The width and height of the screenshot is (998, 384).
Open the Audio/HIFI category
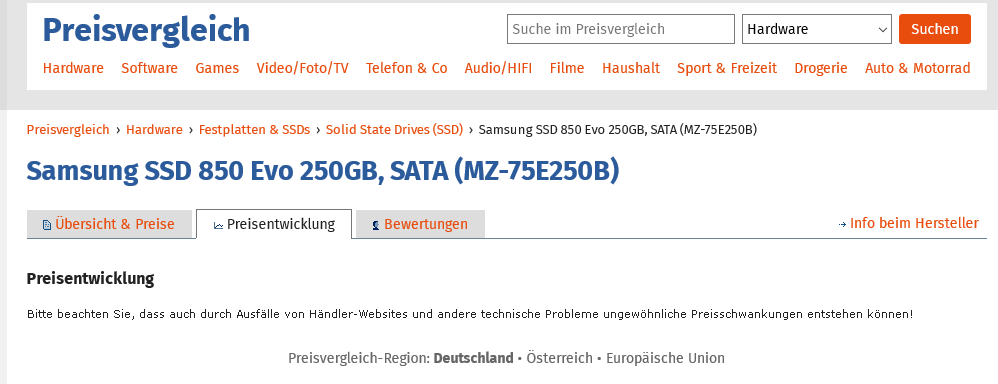tap(498, 68)
